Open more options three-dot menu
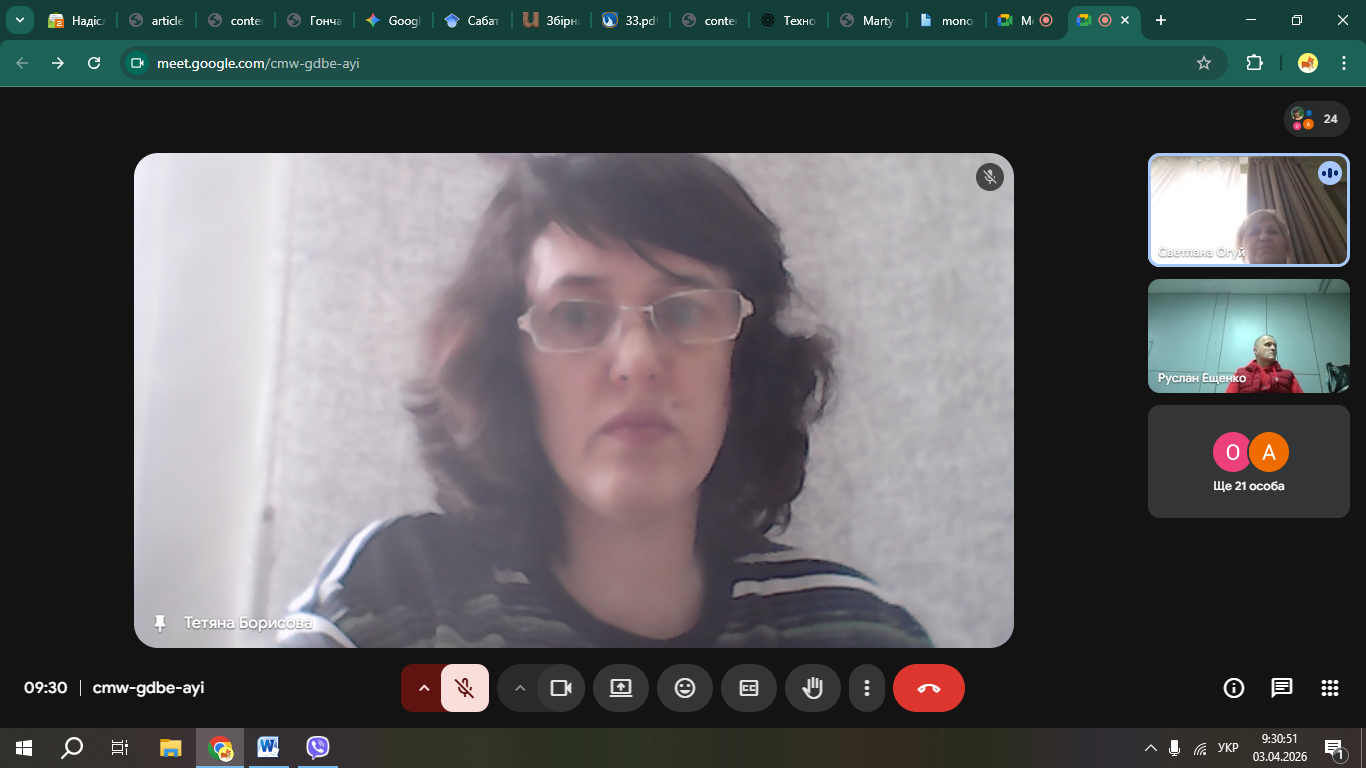The width and height of the screenshot is (1366, 768). pos(867,688)
